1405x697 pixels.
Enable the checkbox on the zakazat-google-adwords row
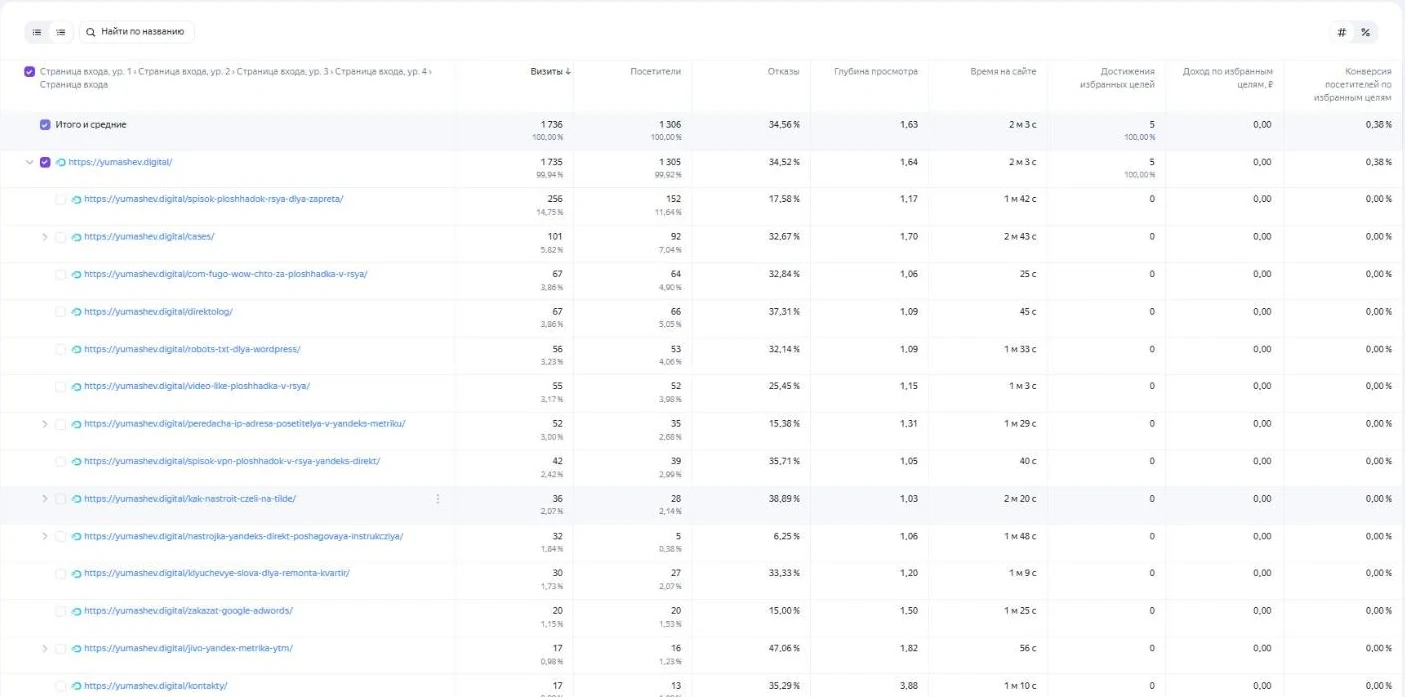pyautogui.click(x=61, y=611)
